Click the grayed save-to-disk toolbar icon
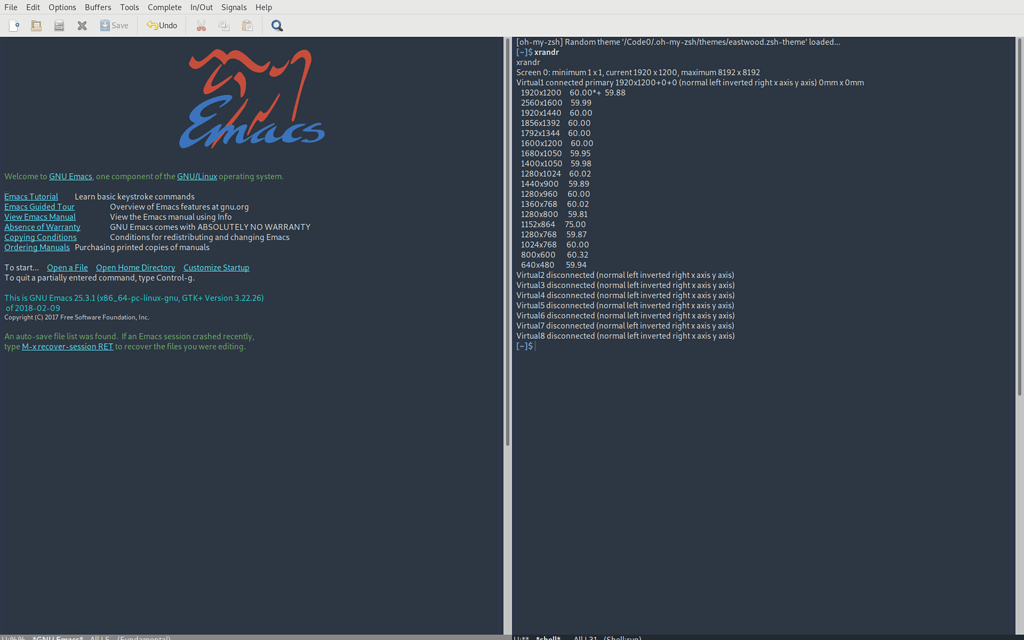 point(59,26)
